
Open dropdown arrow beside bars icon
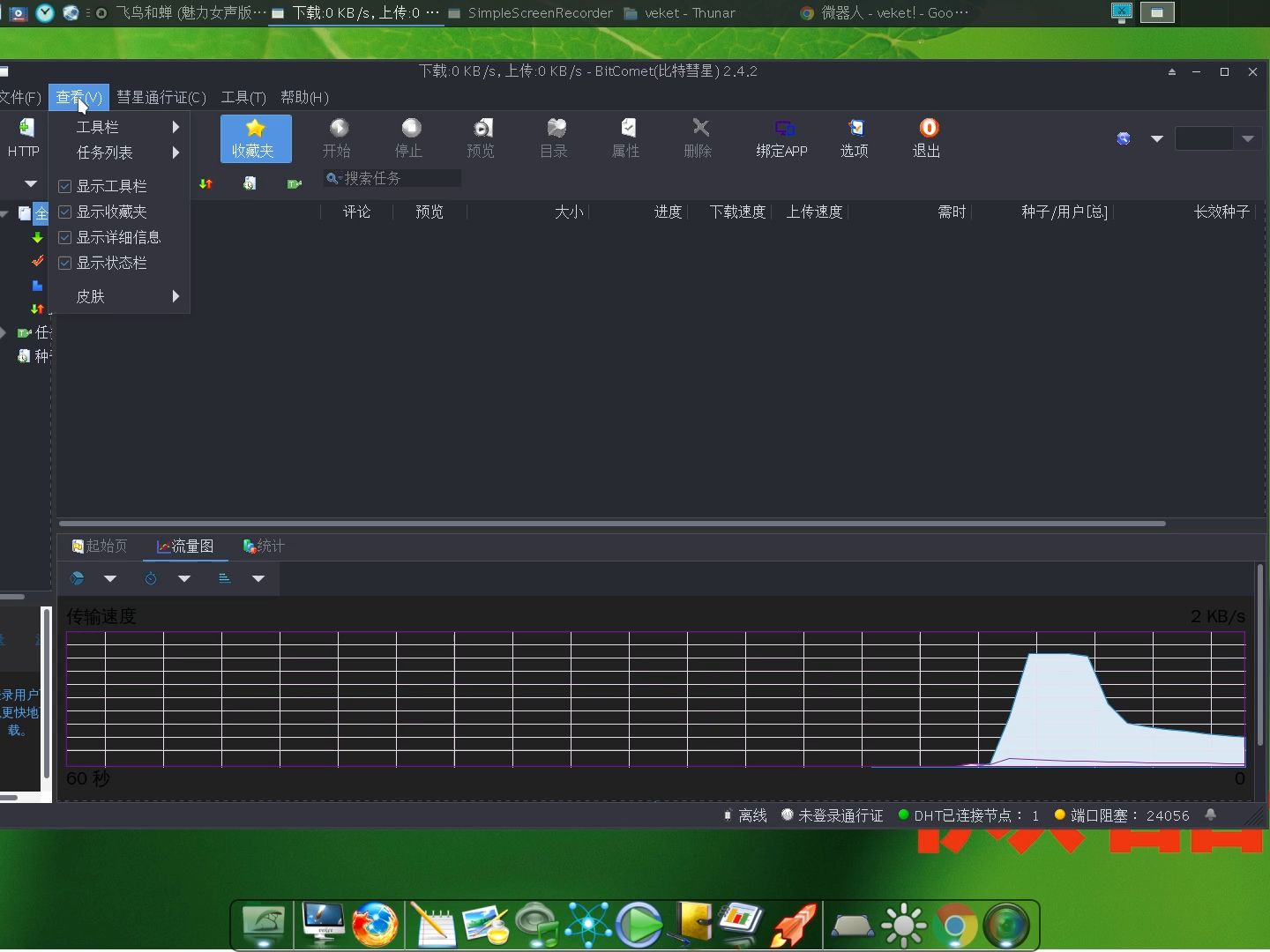tap(258, 578)
